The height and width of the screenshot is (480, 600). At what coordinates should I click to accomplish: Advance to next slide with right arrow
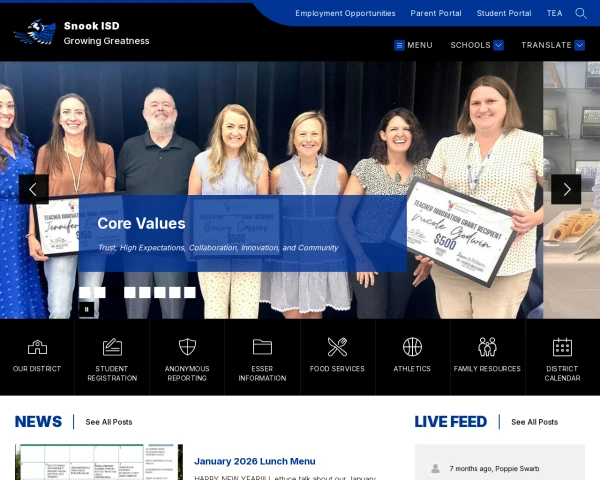[x=566, y=189]
